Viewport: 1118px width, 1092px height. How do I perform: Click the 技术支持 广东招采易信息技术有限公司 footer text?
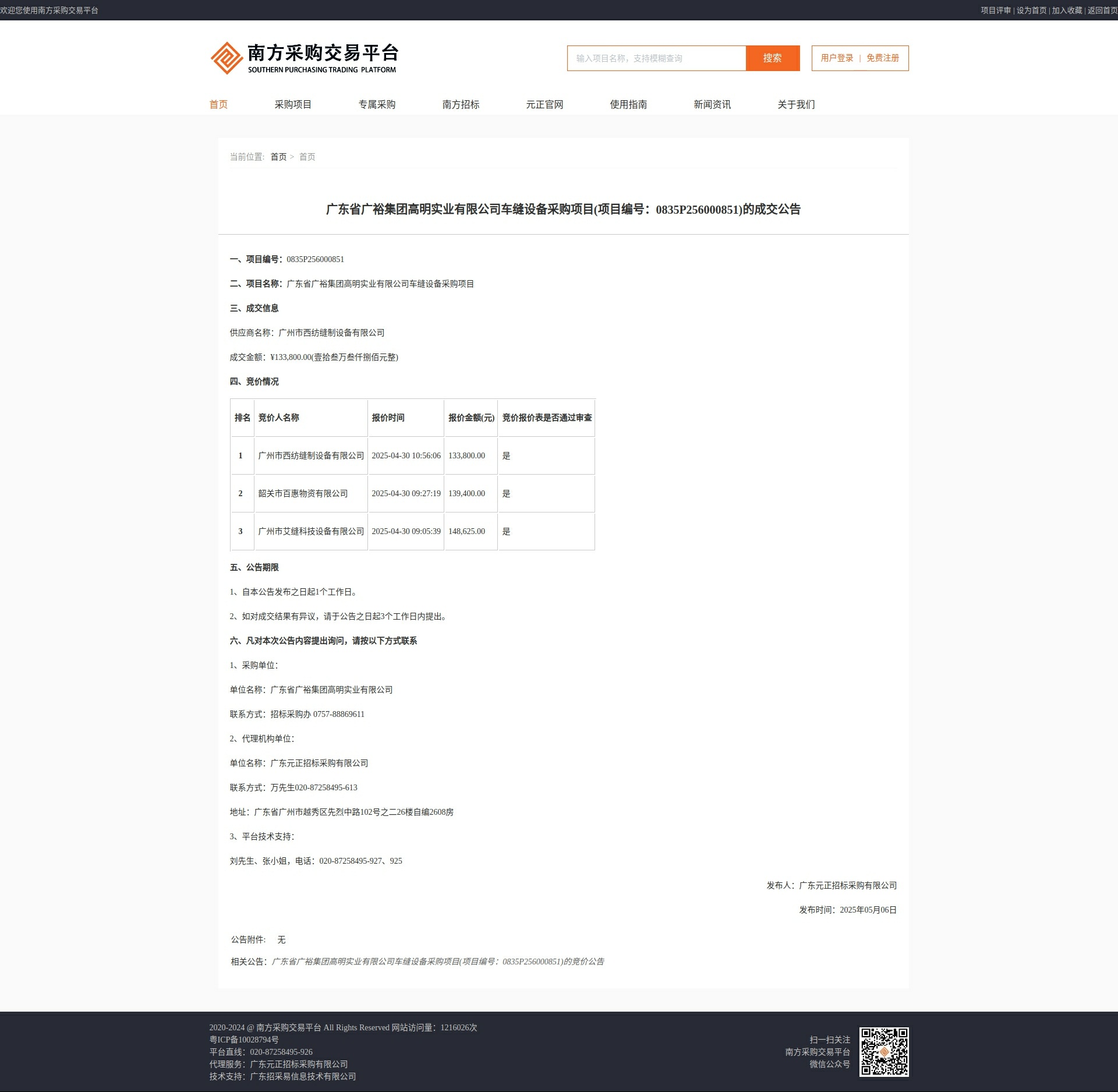point(282,1077)
